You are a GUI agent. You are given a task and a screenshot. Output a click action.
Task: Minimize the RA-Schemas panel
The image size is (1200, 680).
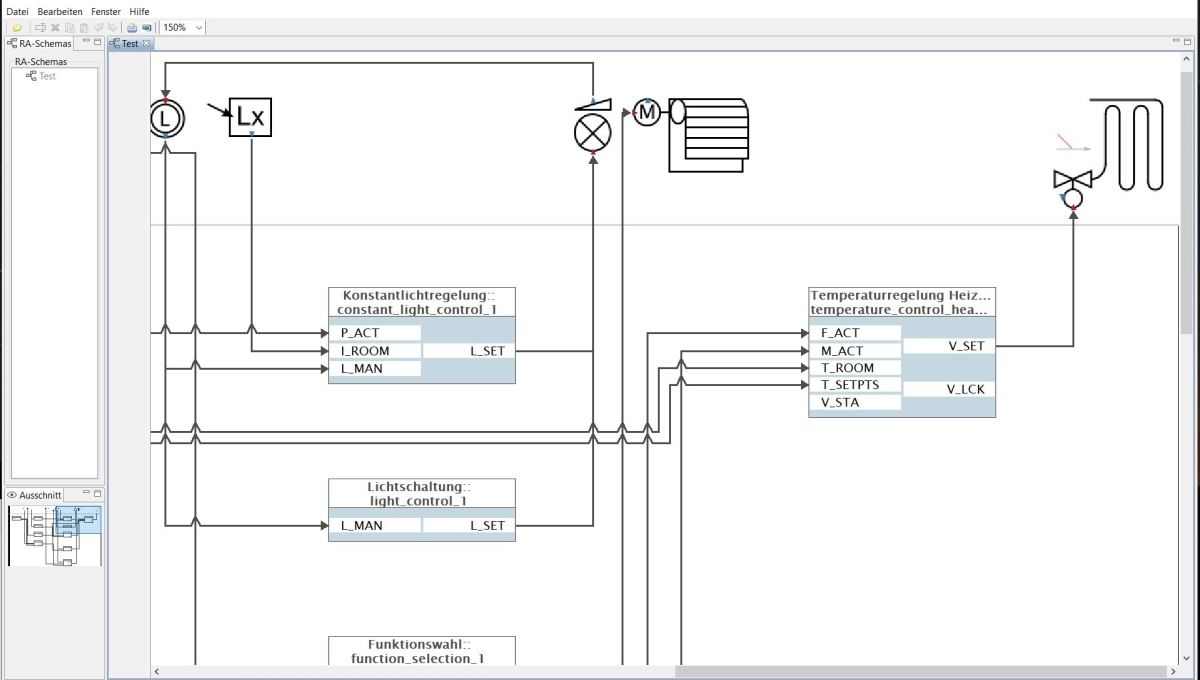tap(86, 43)
